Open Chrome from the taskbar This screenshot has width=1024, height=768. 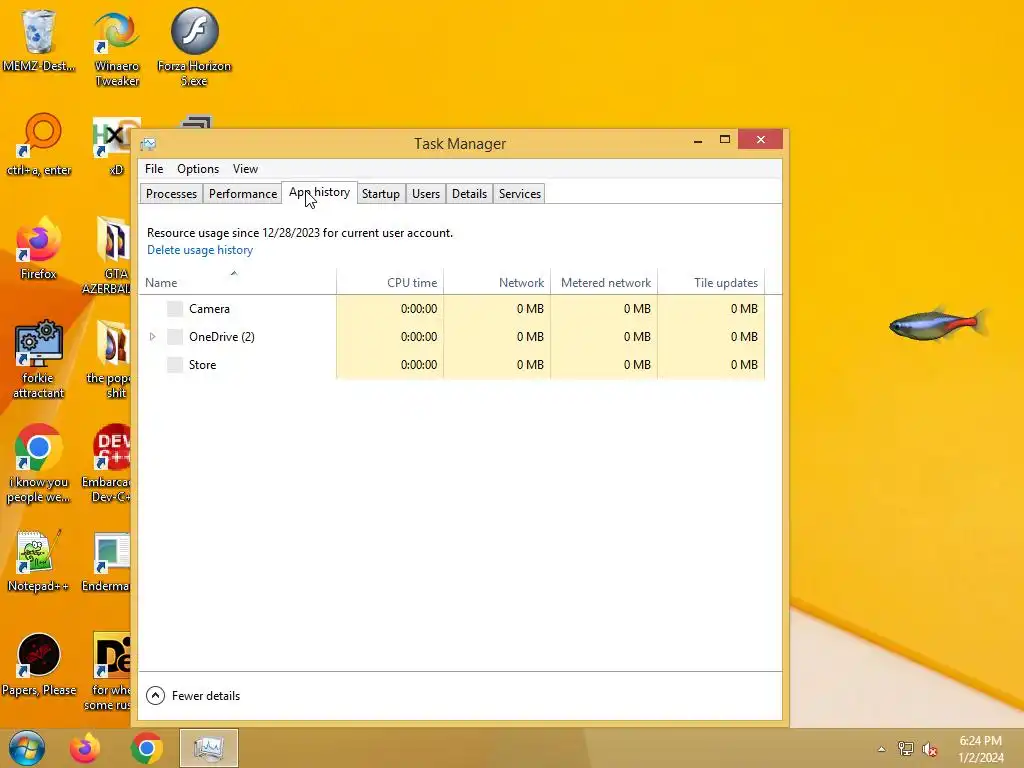click(x=146, y=748)
